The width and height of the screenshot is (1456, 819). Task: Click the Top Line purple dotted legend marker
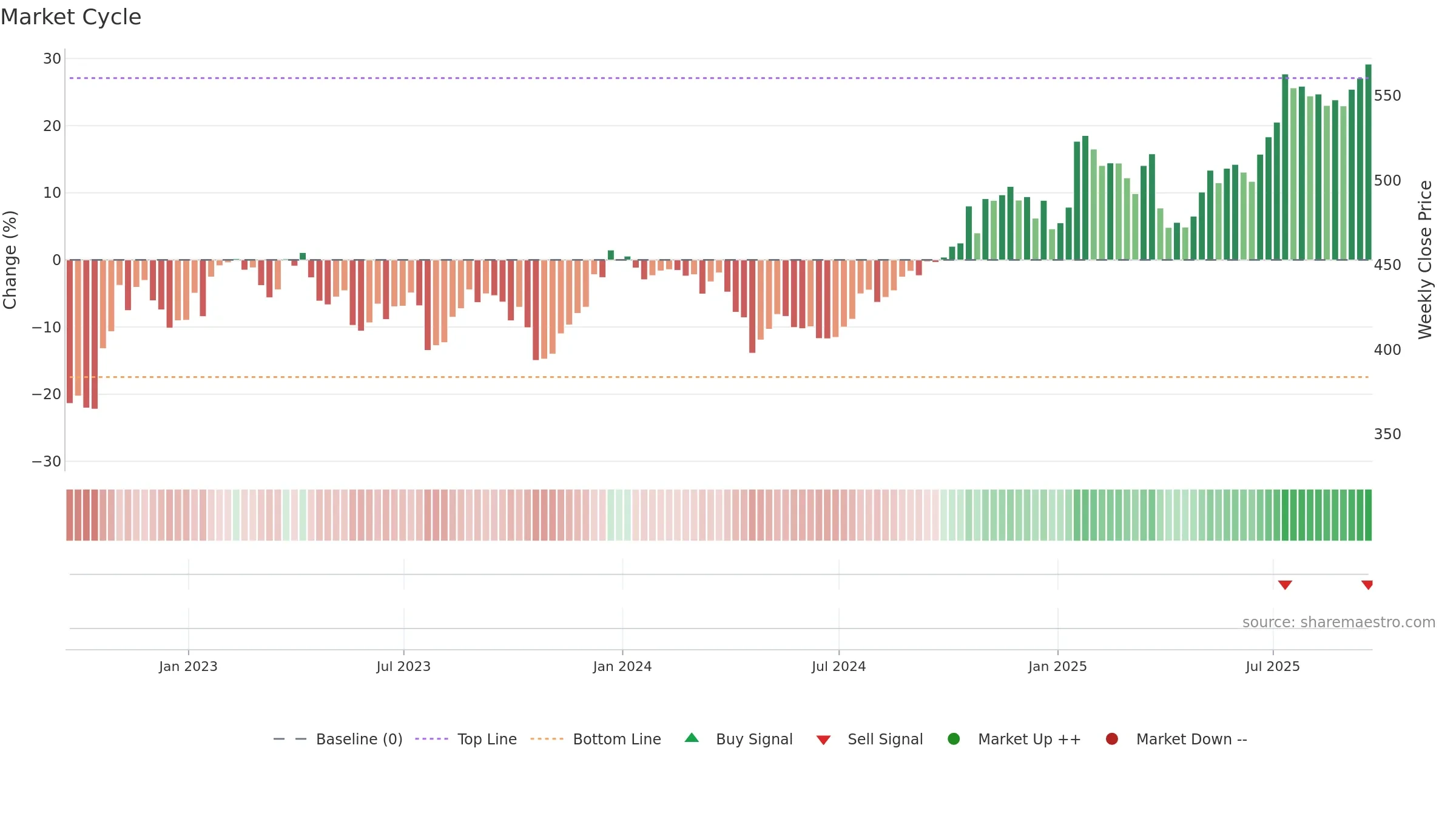(431, 739)
